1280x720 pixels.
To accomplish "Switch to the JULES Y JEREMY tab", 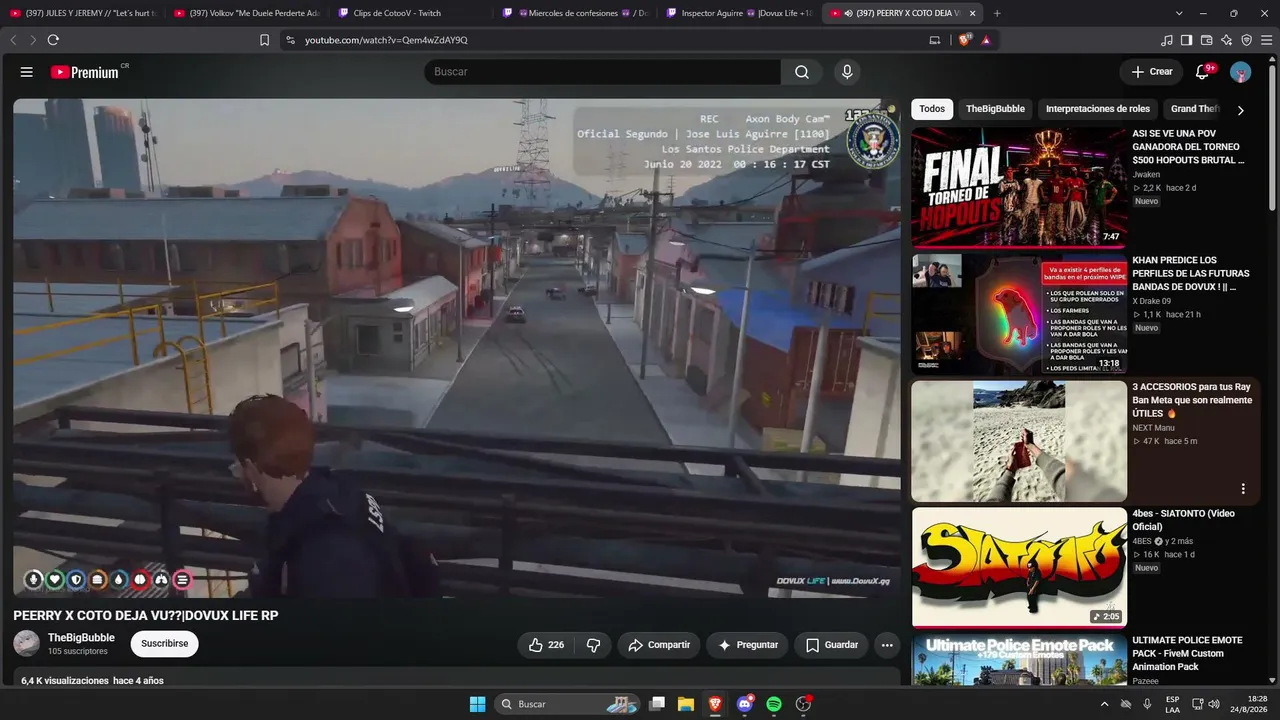I will click(82, 13).
